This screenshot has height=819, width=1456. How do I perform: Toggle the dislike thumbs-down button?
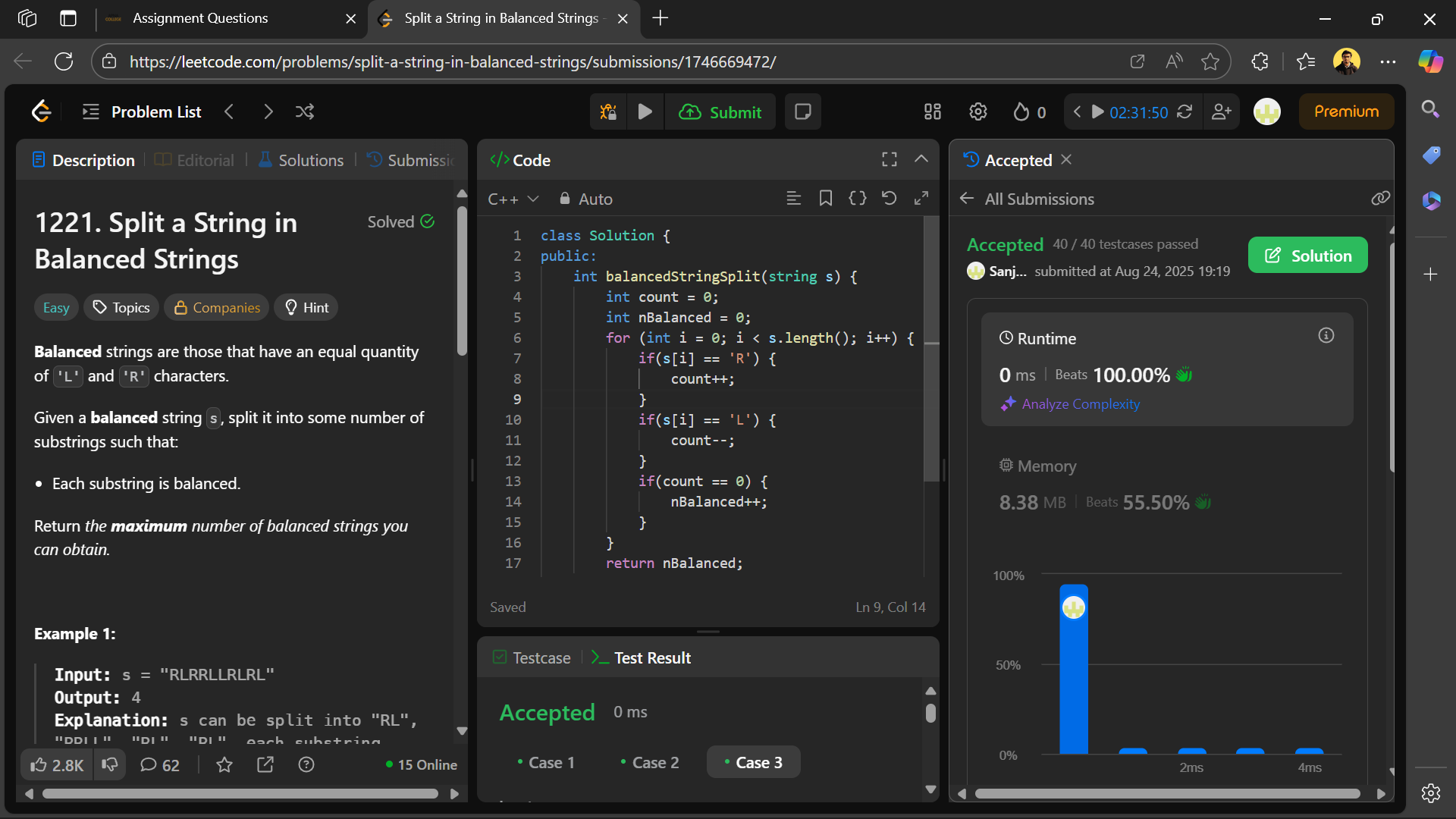110,765
